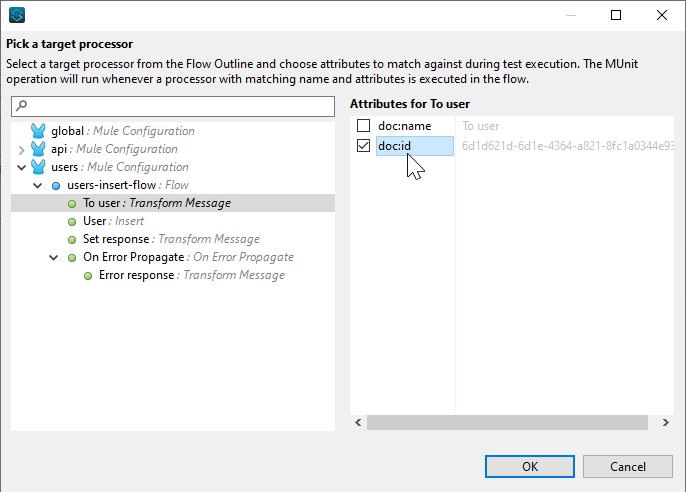This screenshot has width=686, height=492.
Task: Click the api Mule Configuration icon
Action: (x=38, y=149)
